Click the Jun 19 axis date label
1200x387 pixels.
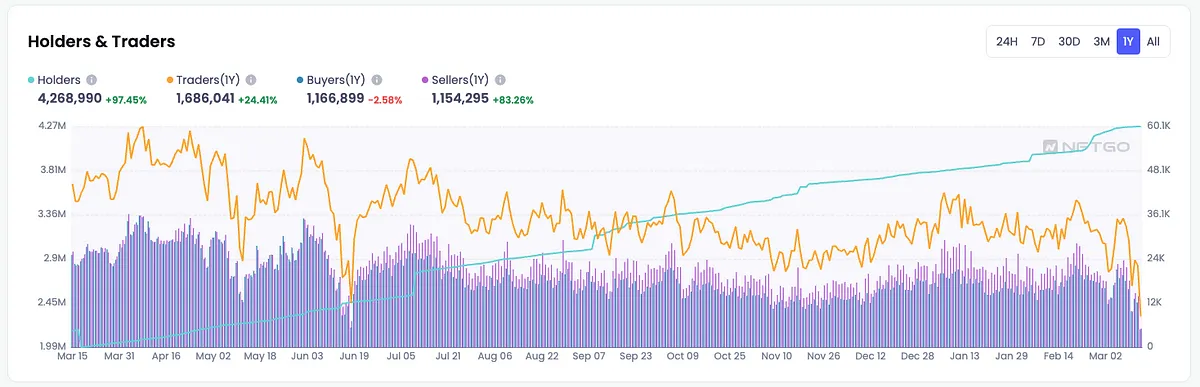point(355,356)
